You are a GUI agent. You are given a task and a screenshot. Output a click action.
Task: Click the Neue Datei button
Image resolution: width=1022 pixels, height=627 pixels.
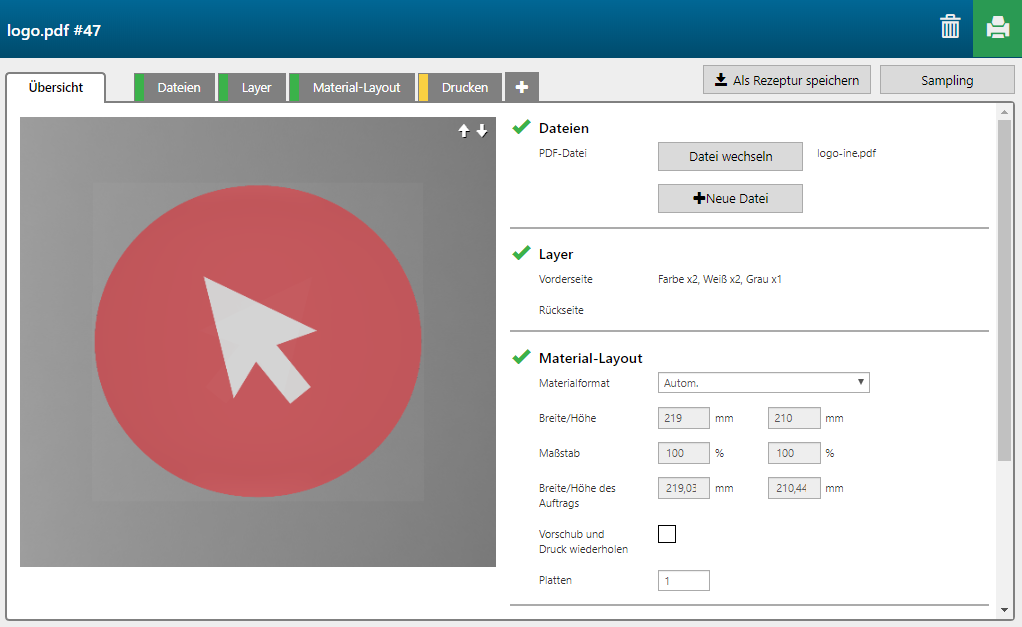[x=730, y=199]
